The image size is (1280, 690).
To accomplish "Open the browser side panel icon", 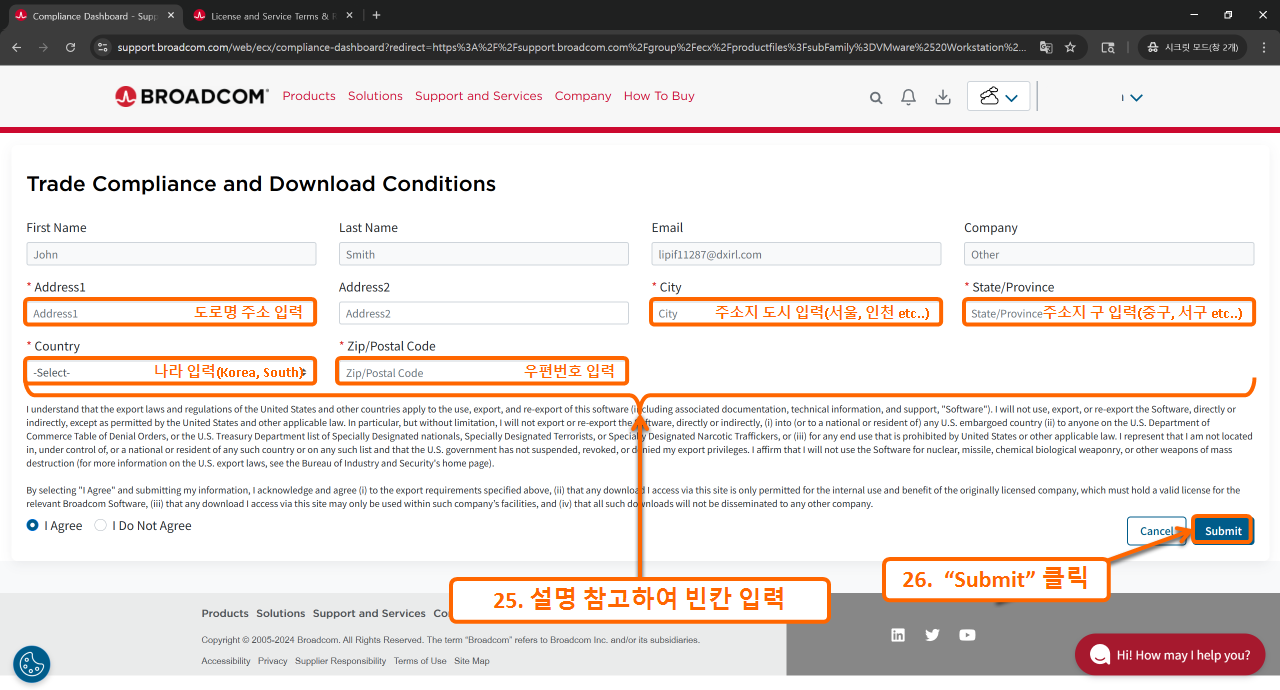I will (x=1108, y=47).
